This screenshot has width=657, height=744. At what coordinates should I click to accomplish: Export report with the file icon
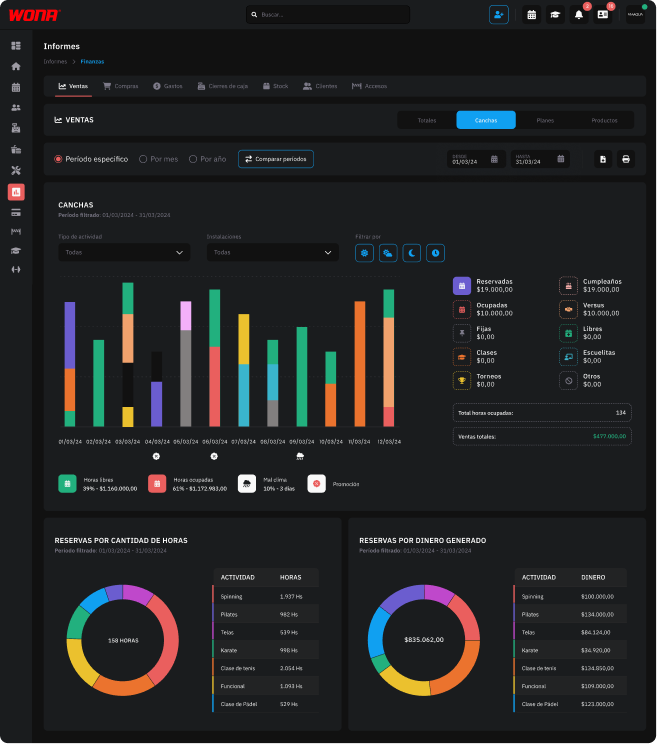point(603,159)
